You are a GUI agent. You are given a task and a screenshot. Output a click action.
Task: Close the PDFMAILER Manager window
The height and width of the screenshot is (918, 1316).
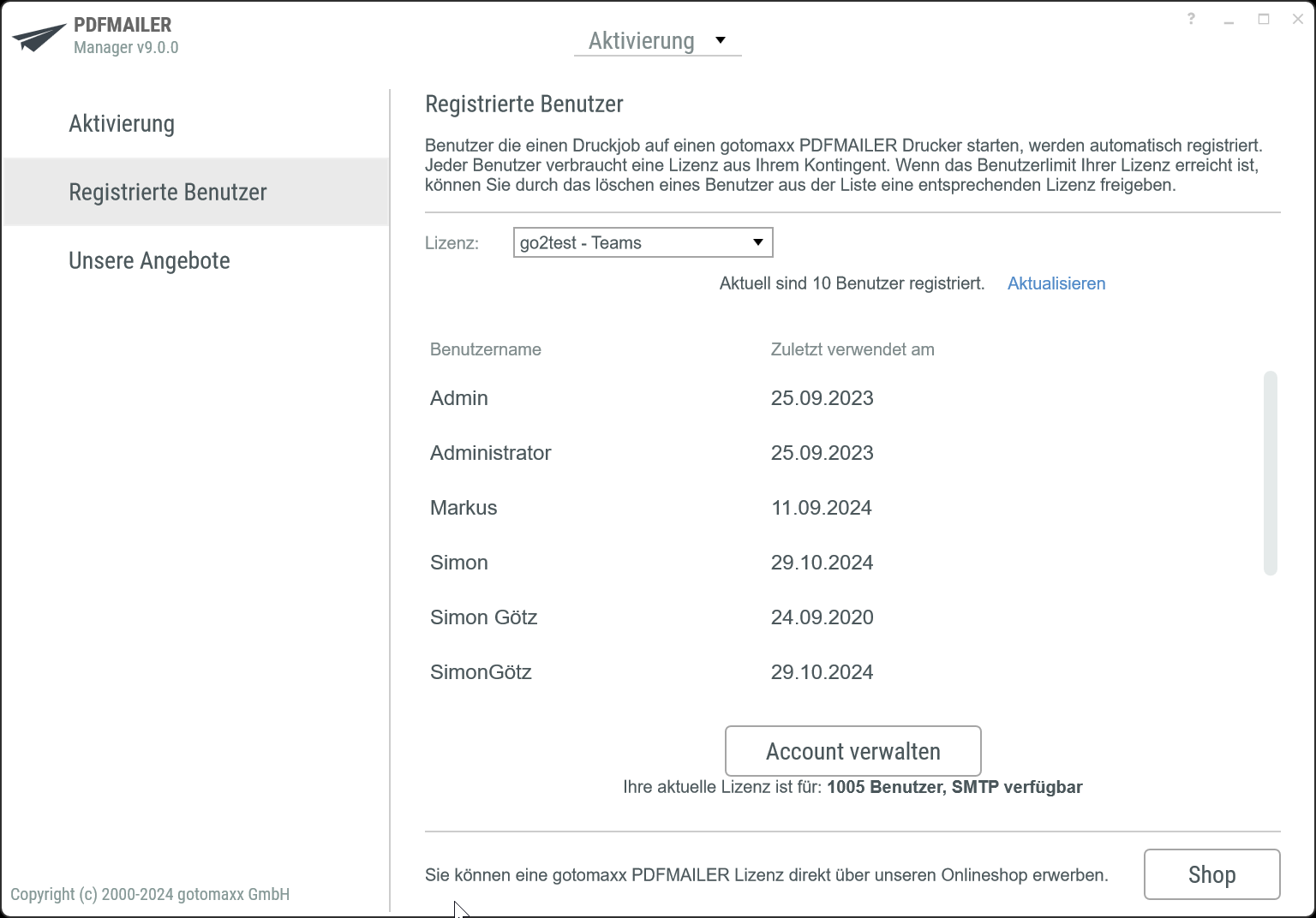click(x=1298, y=19)
